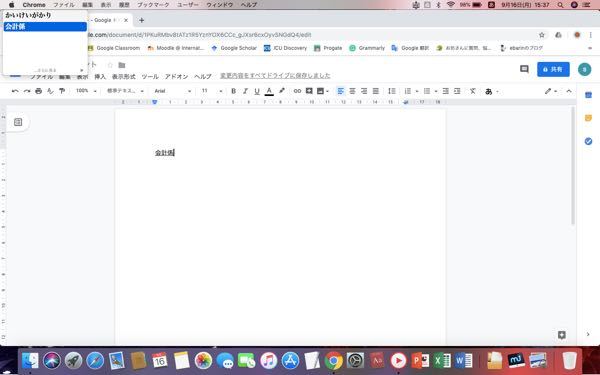The image size is (600, 375).
Task: Close the Google Docs browser tab
Action: 126,20
